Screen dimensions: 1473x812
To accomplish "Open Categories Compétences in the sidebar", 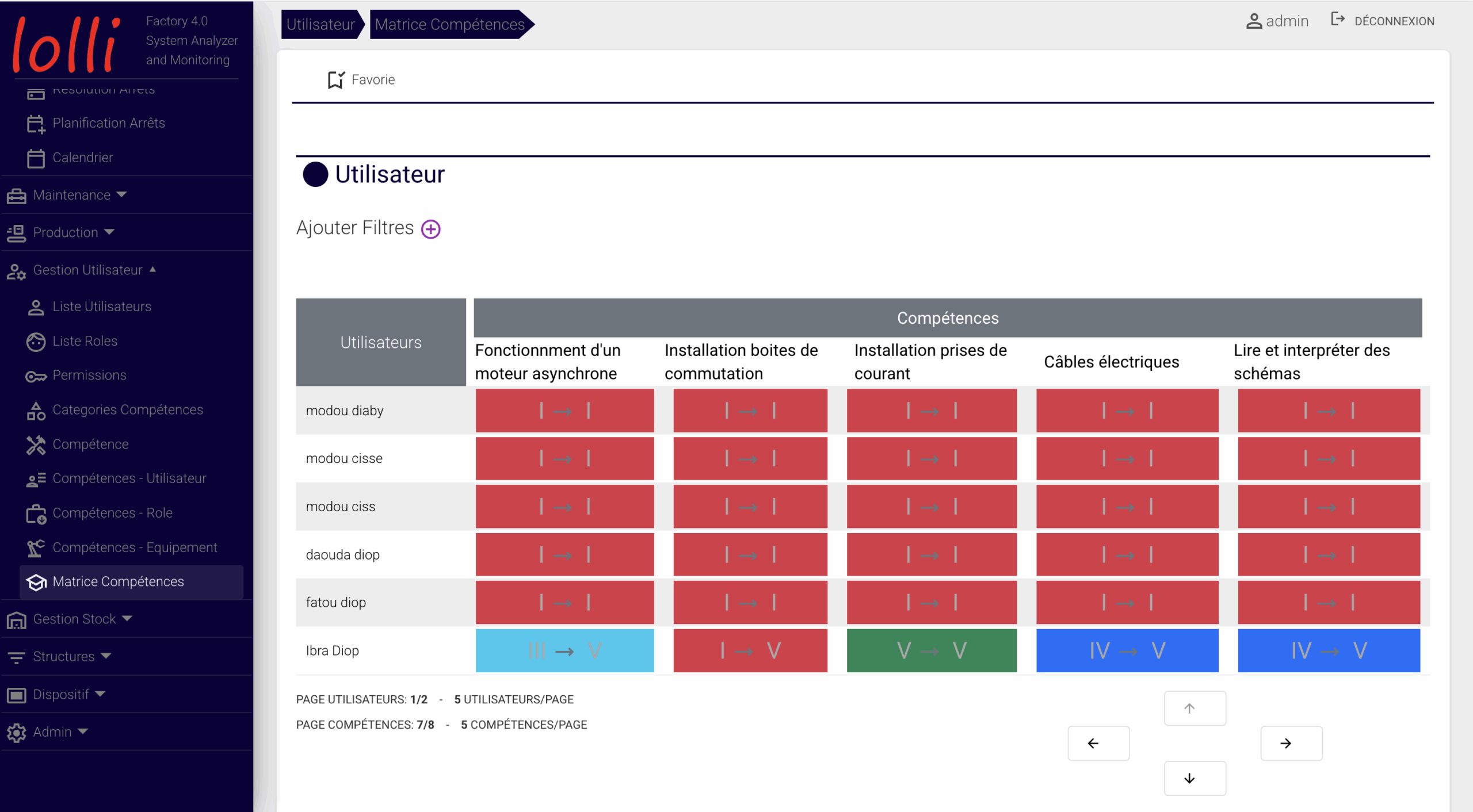I will tap(127, 409).
